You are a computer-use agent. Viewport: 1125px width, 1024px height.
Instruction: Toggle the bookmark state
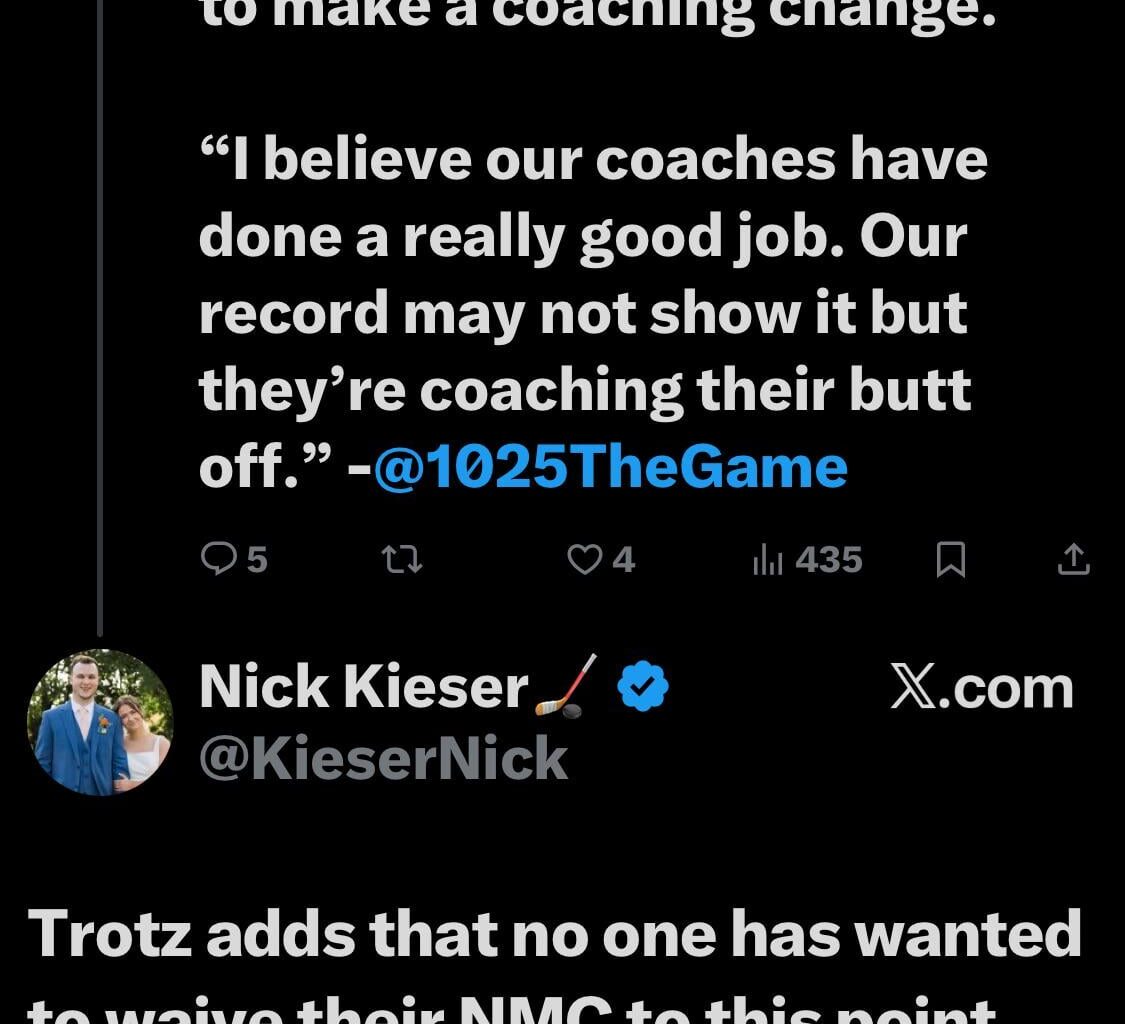(951, 560)
